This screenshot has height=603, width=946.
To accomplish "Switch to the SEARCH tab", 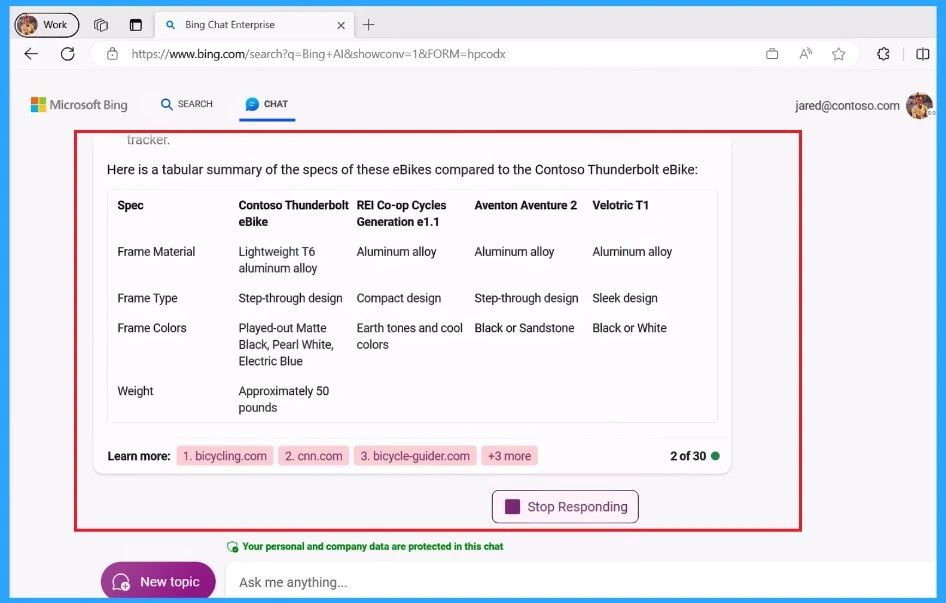I will point(187,104).
